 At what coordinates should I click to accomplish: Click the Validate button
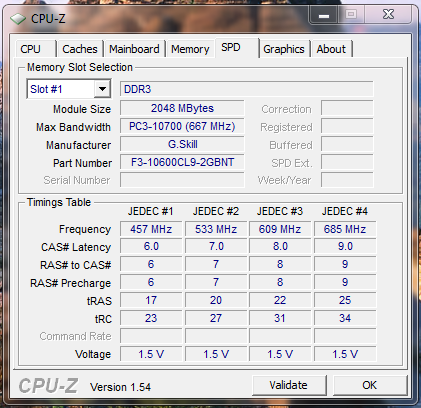pos(289,385)
